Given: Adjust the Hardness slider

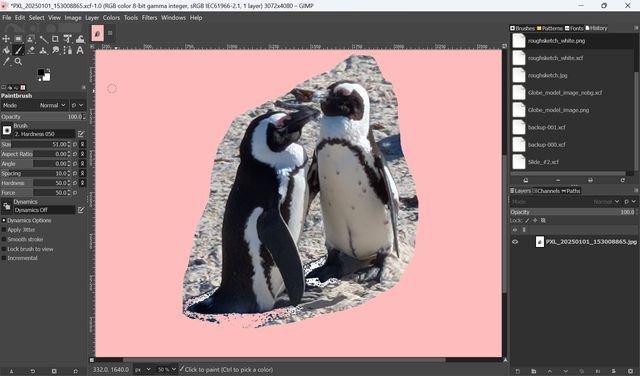Looking at the screenshot, I should pos(36,183).
